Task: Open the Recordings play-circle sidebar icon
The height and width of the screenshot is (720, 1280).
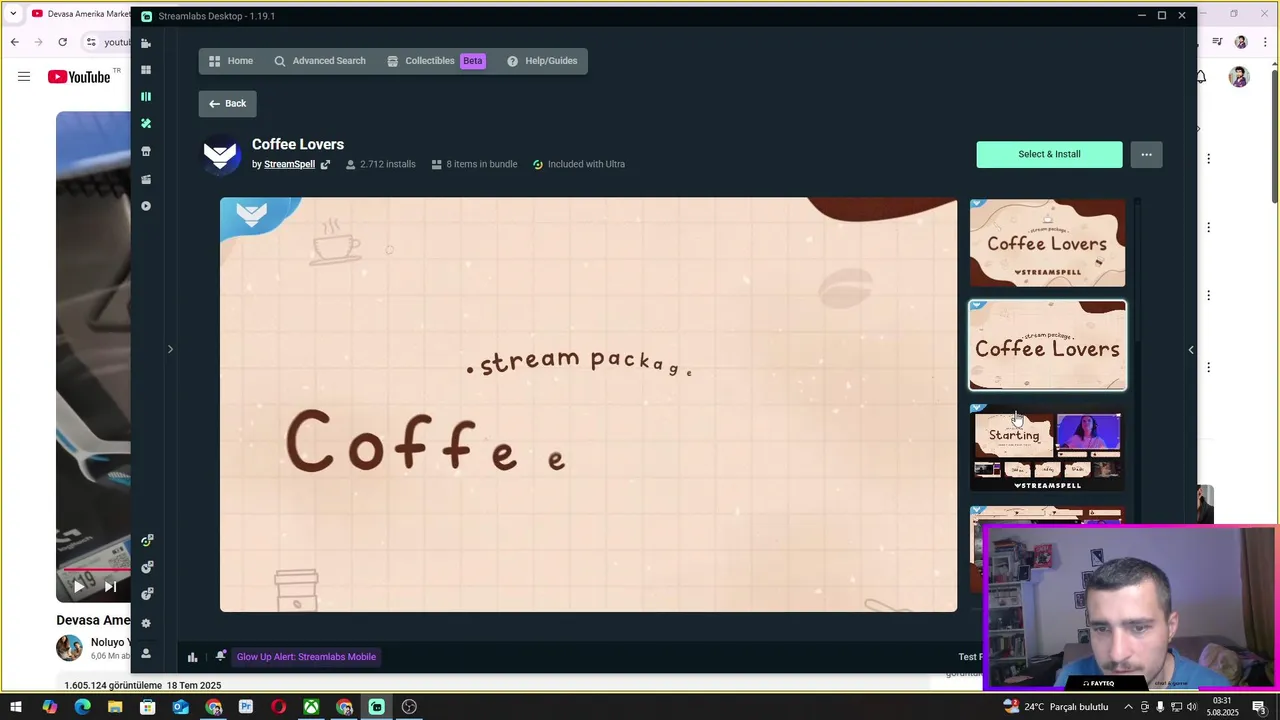Action: tap(146, 206)
